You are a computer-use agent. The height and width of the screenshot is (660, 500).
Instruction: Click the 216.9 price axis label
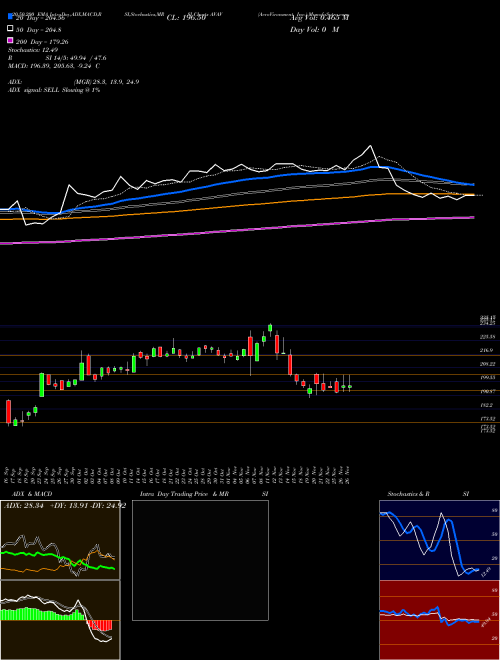(x=489, y=350)
